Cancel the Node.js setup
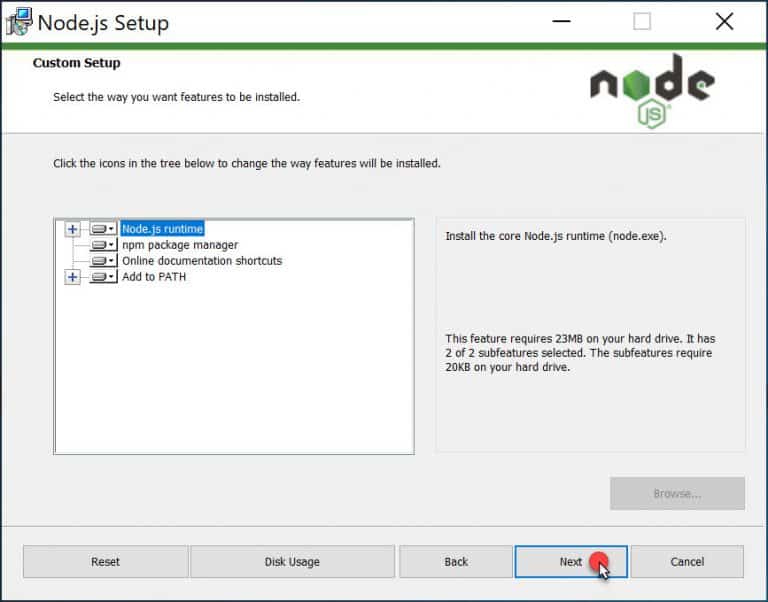 [687, 562]
